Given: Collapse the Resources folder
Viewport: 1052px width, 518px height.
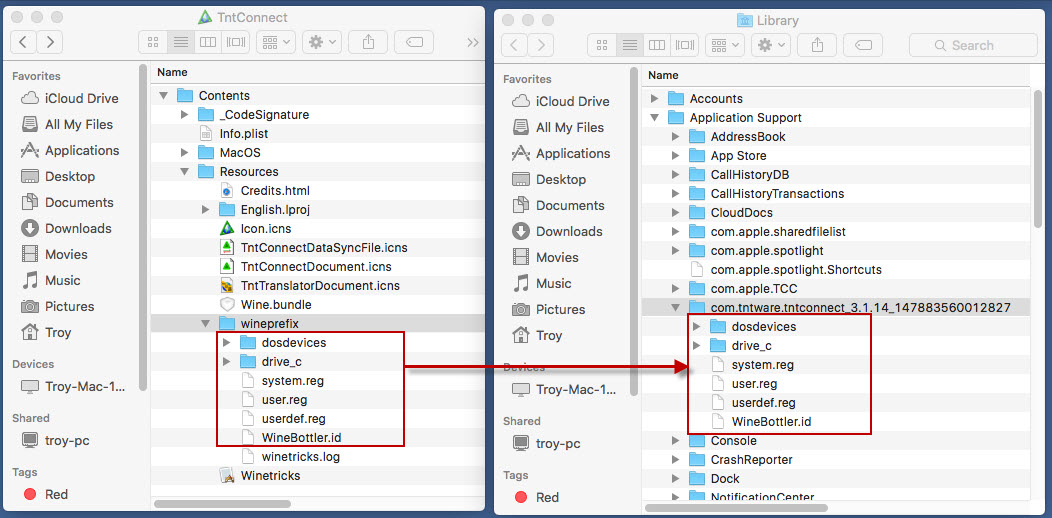Looking at the screenshot, I should [185, 172].
